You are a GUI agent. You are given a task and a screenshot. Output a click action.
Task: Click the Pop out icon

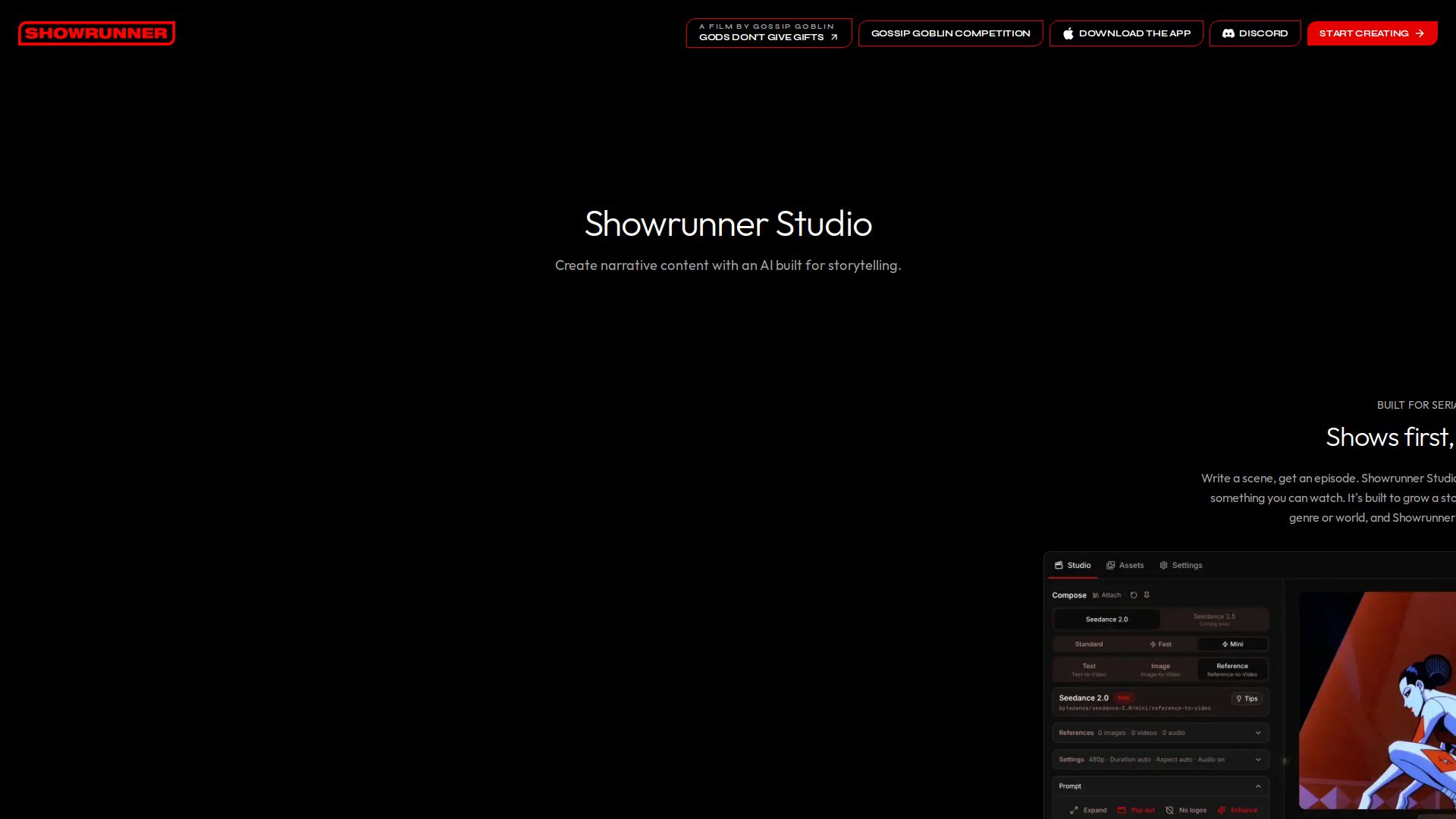(x=1122, y=810)
